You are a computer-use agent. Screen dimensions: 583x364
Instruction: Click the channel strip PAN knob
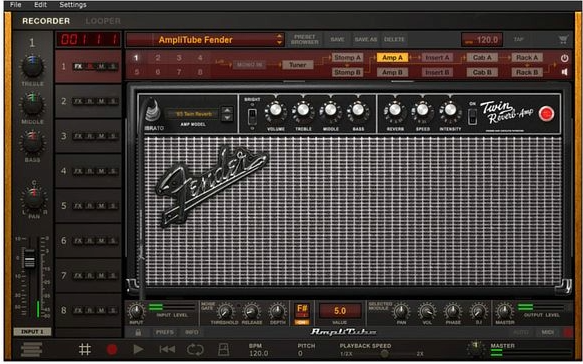[34, 200]
